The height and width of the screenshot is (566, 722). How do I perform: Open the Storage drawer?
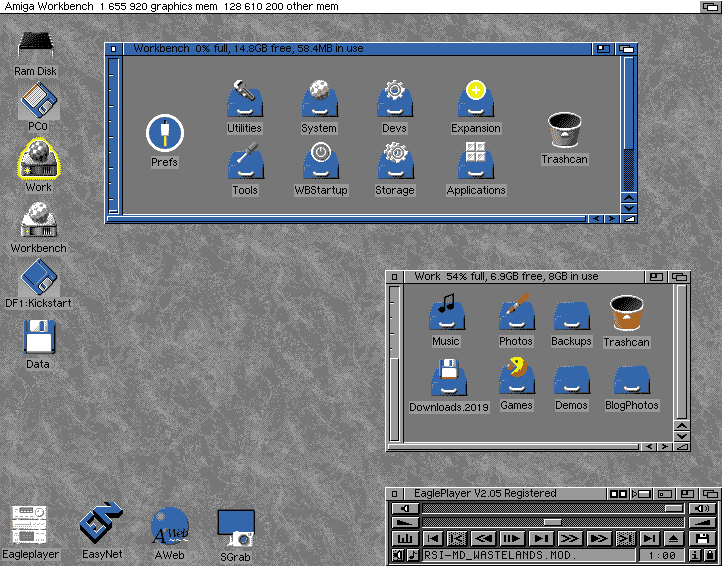[395, 169]
